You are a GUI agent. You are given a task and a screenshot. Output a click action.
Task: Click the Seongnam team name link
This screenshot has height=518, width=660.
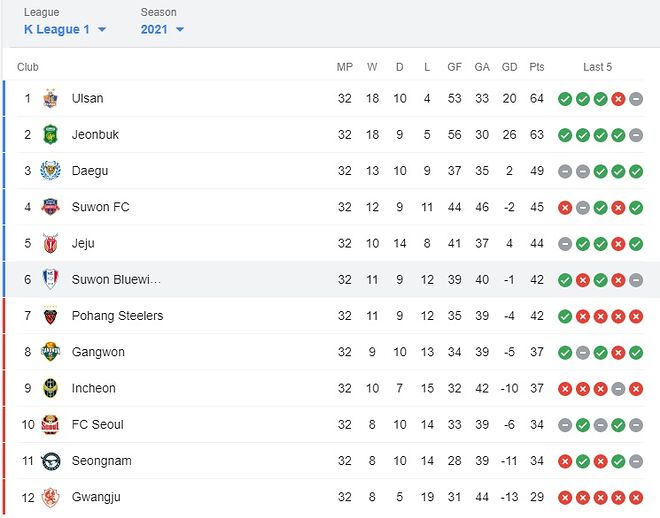click(x=101, y=461)
